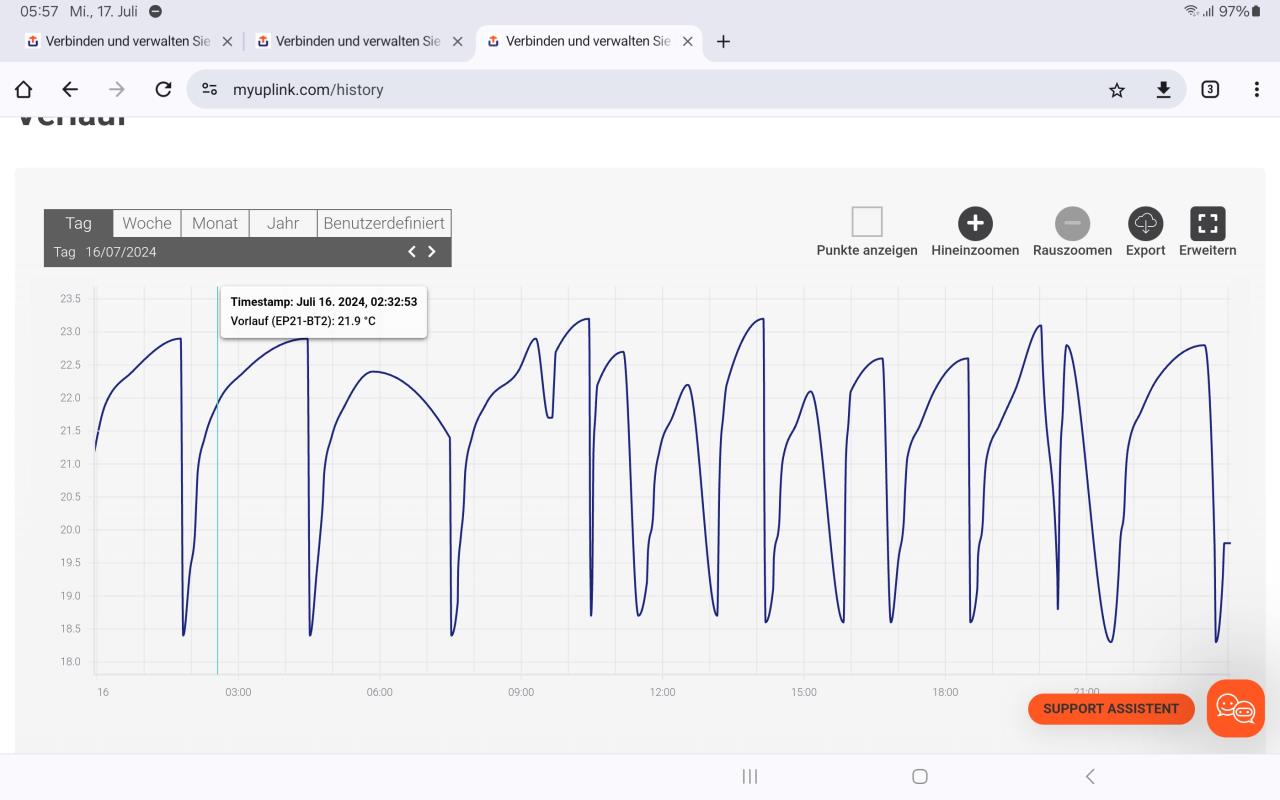This screenshot has width=1280, height=800.
Task: Close the first Verbinden und verwalten tab
Action: 227,42
